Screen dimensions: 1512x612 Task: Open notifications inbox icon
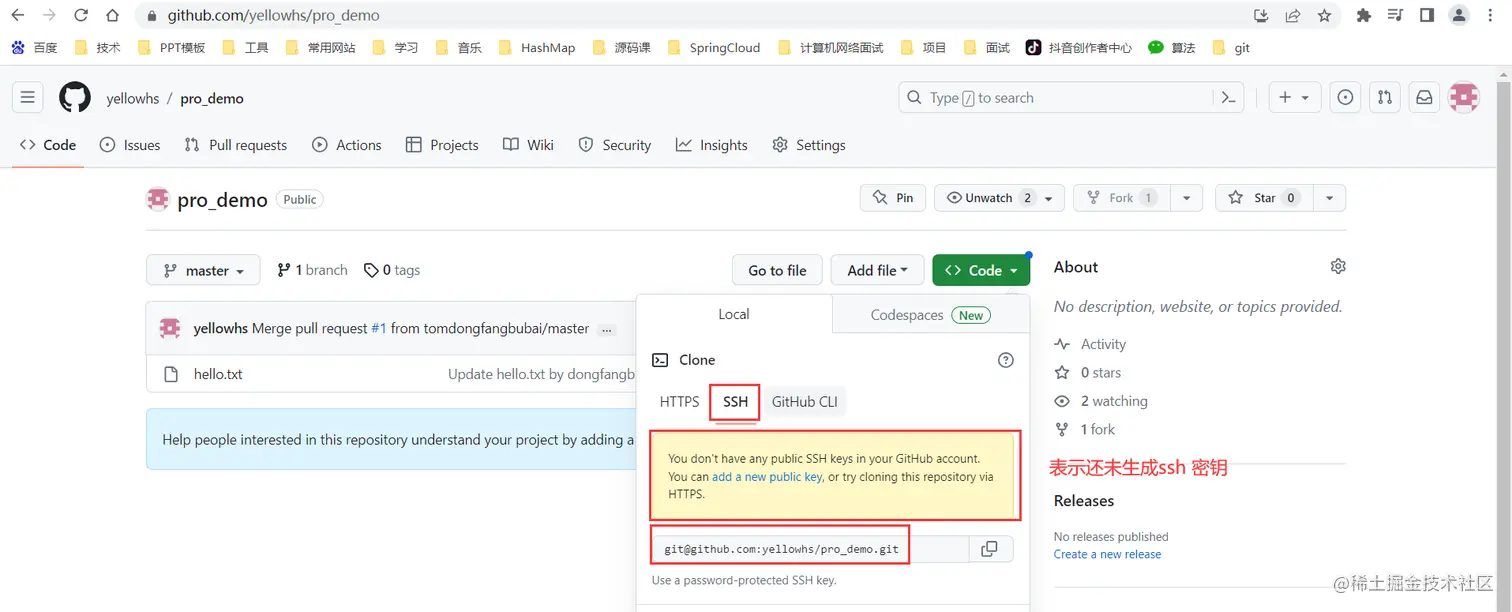1424,97
